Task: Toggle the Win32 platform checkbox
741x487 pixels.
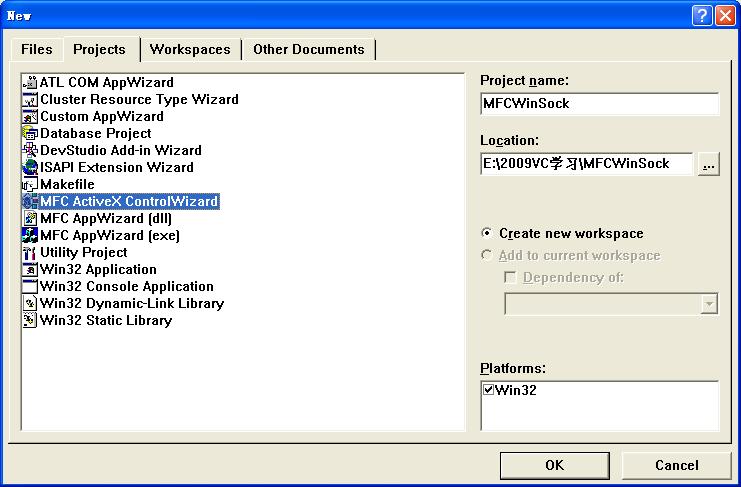Action: (x=489, y=390)
